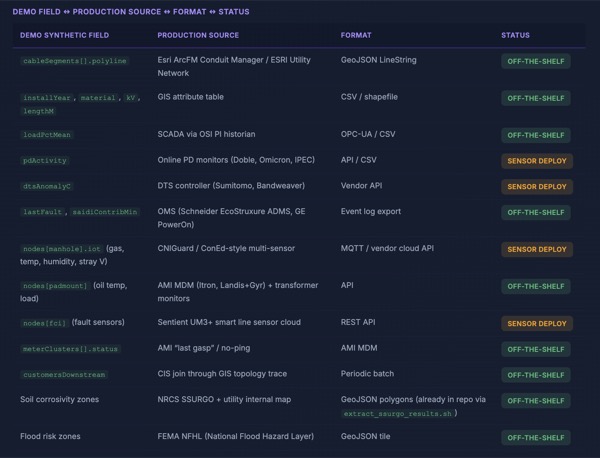This screenshot has height=458, width=600.
Task: Click 'NRCS SSURGO + utility internal map'
Action: pos(224,399)
